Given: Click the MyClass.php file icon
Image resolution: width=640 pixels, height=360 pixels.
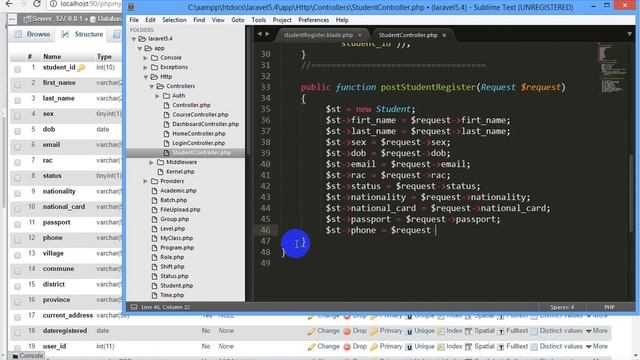Looking at the screenshot, I should click(154, 238).
